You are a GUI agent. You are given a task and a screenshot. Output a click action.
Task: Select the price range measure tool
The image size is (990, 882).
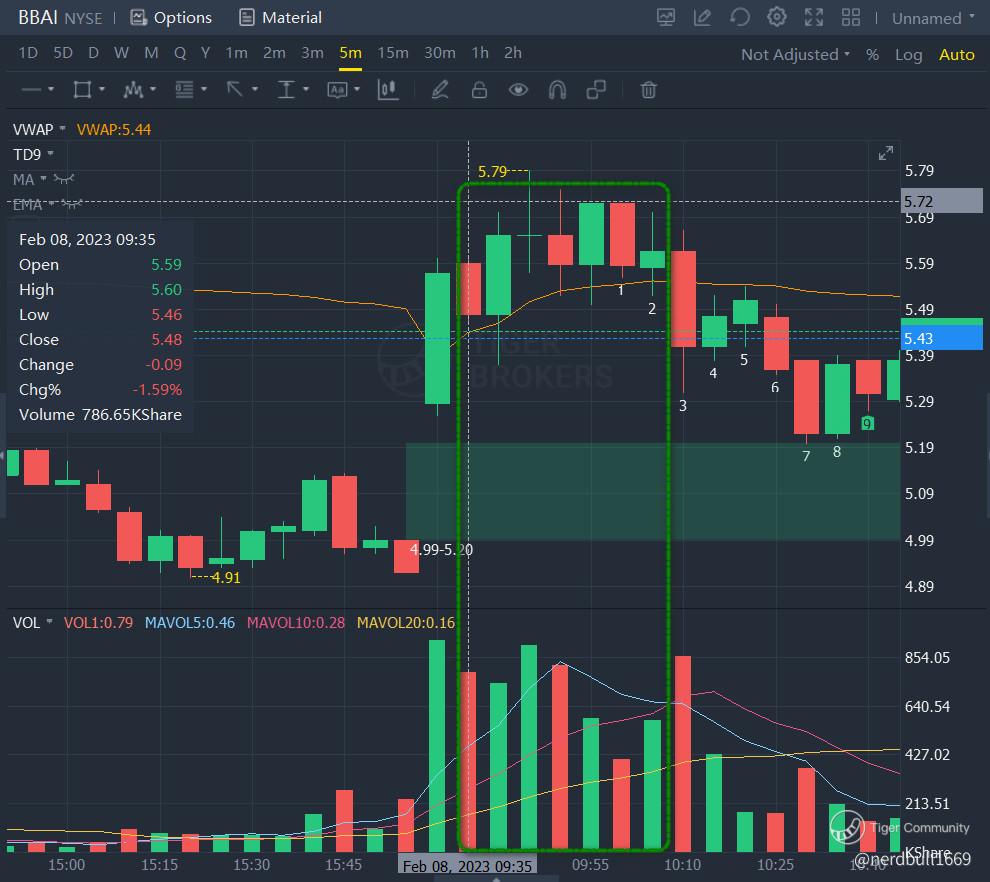coord(286,90)
